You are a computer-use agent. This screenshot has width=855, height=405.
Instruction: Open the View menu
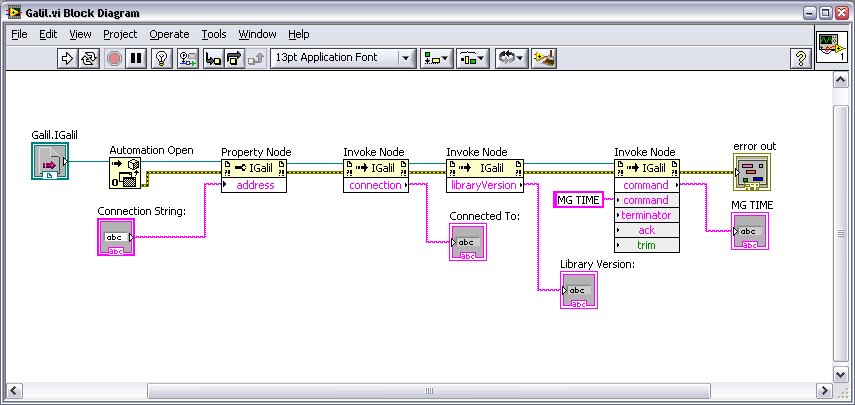pyautogui.click(x=80, y=34)
